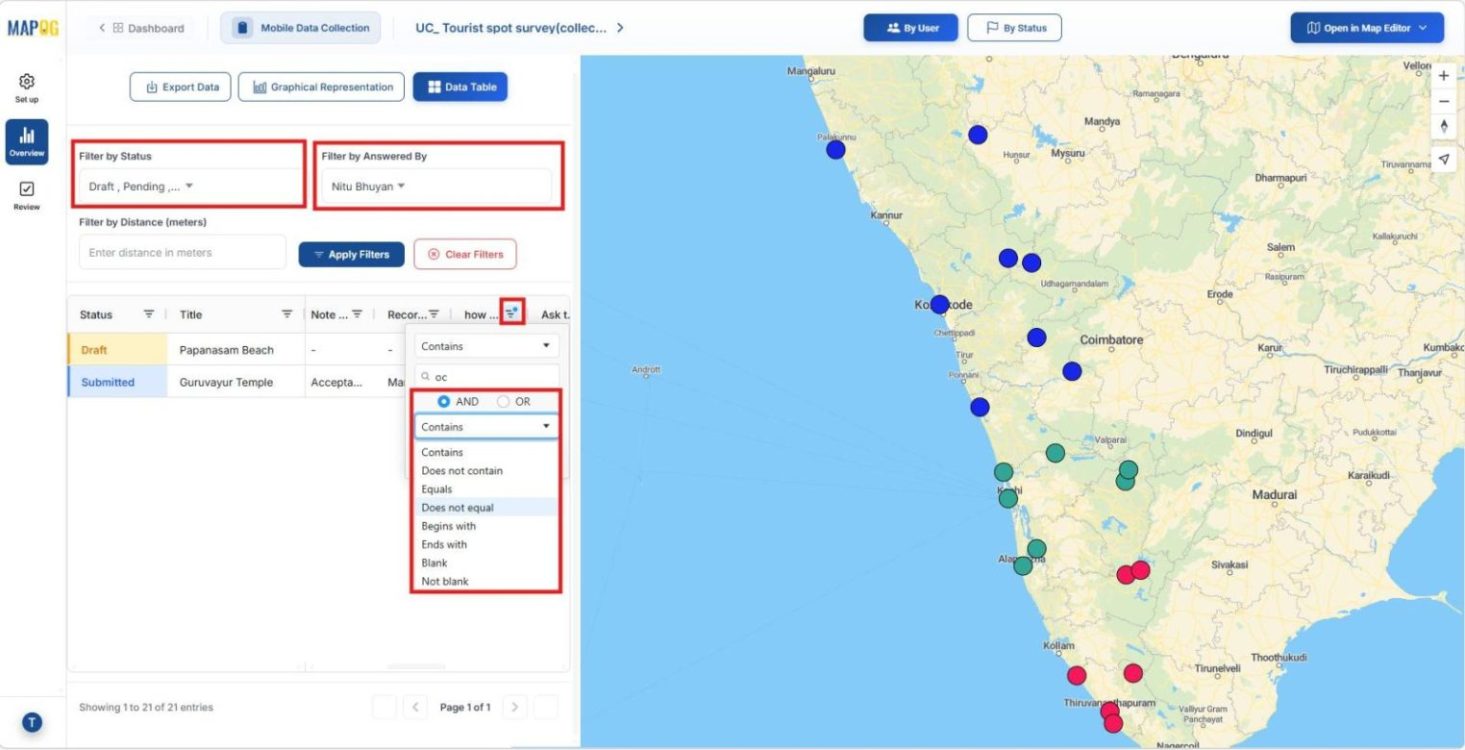Image resolution: width=1465 pixels, height=750 pixels.
Task: Expand the Contains condition dropdown
Action: pos(485,426)
